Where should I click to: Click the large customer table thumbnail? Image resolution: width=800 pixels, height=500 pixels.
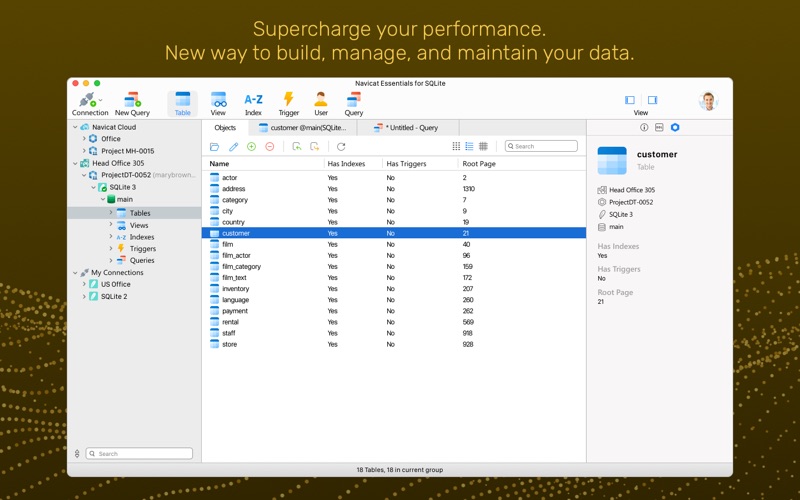click(x=612, y=160)
